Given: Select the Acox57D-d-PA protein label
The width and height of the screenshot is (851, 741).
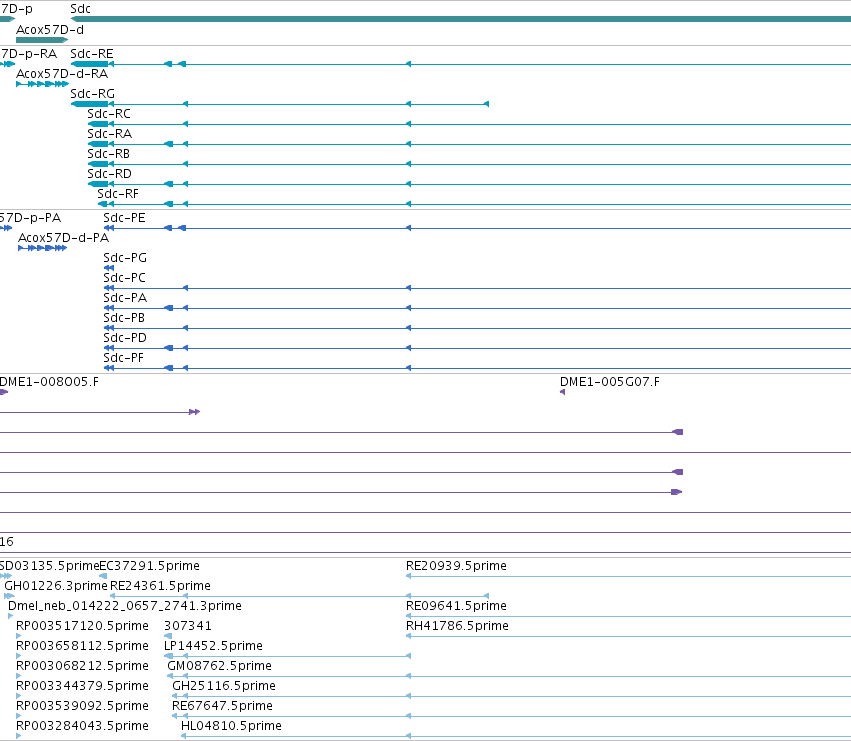Looking at the screenshot, I should pyautogui.click(x=63, y=238).
